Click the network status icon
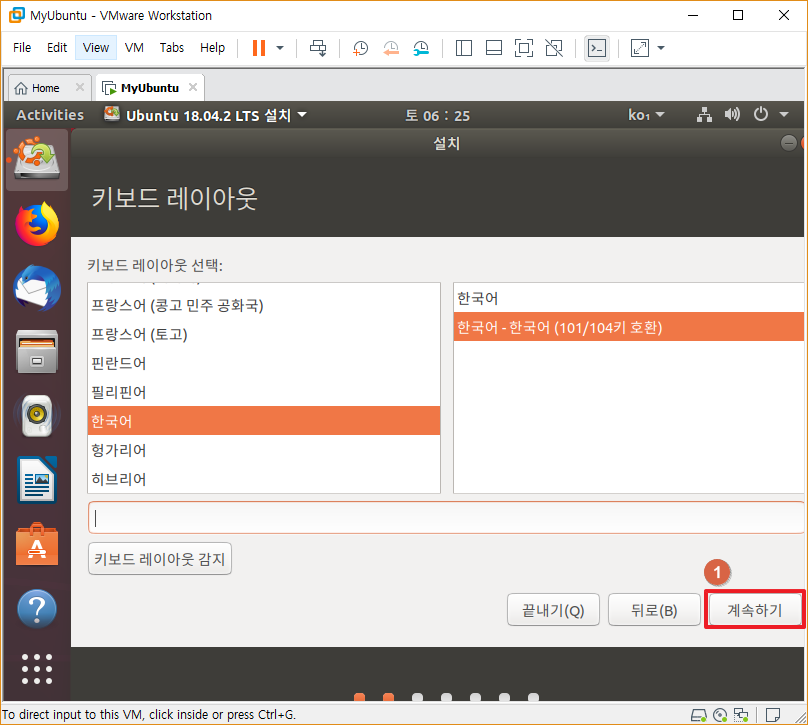808x725 pixels. (x=704, y=114)
